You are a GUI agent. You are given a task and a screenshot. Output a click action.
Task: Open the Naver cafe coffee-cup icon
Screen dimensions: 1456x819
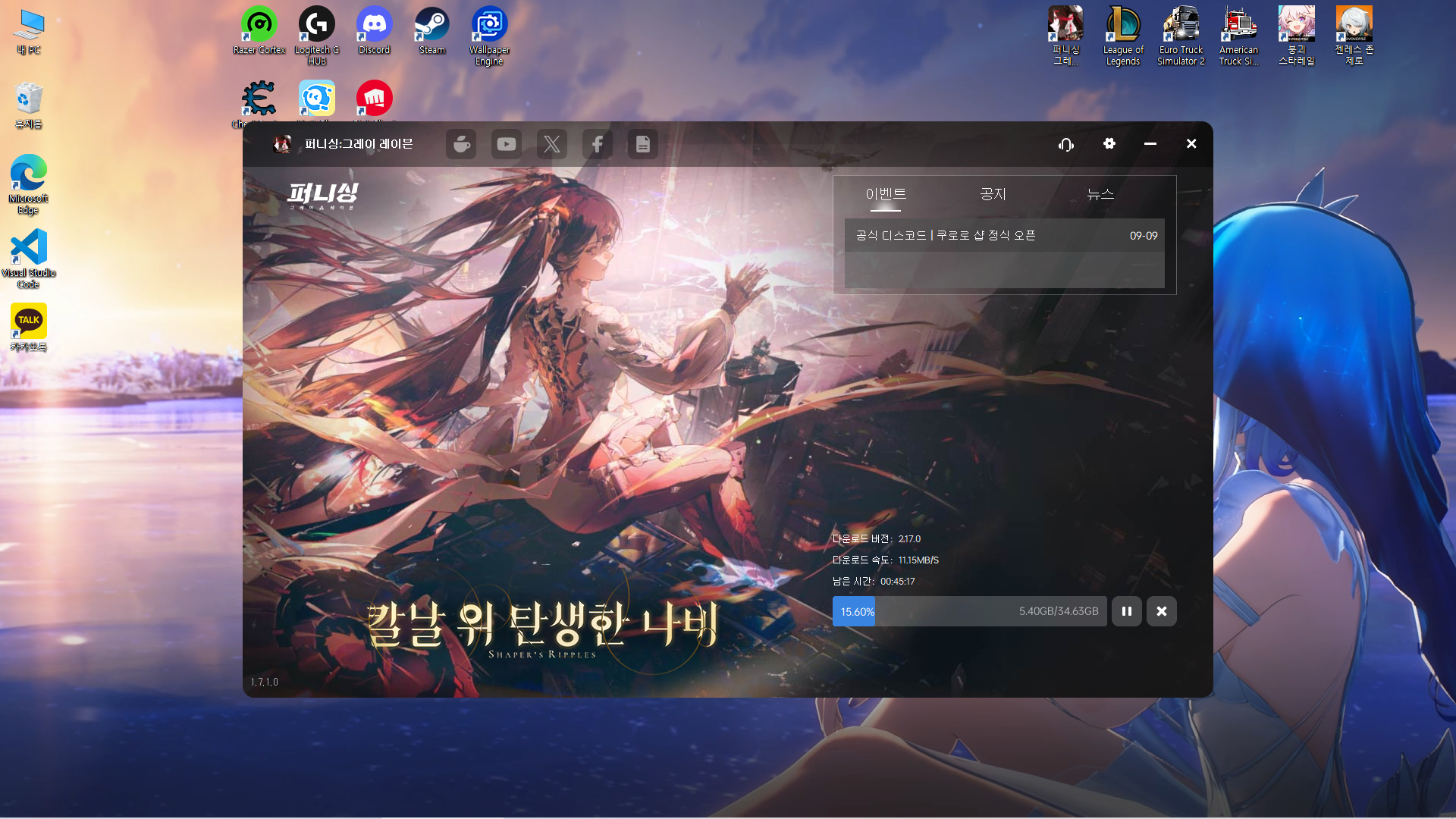pyautogui.click(x=461, y=144)
